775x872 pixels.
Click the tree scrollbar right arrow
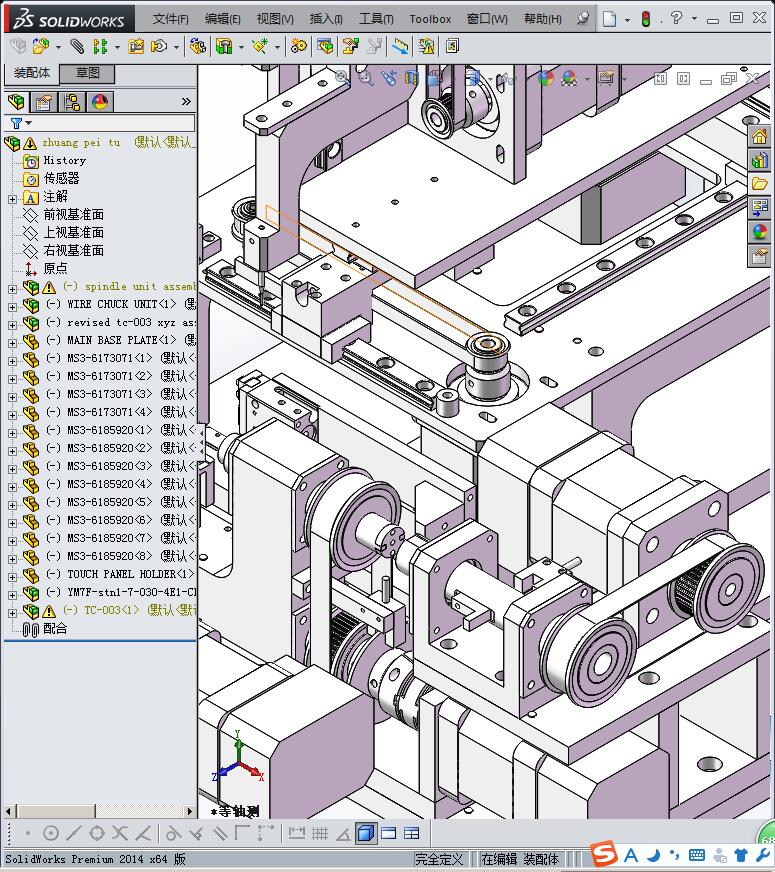click(x=190, y=812)
